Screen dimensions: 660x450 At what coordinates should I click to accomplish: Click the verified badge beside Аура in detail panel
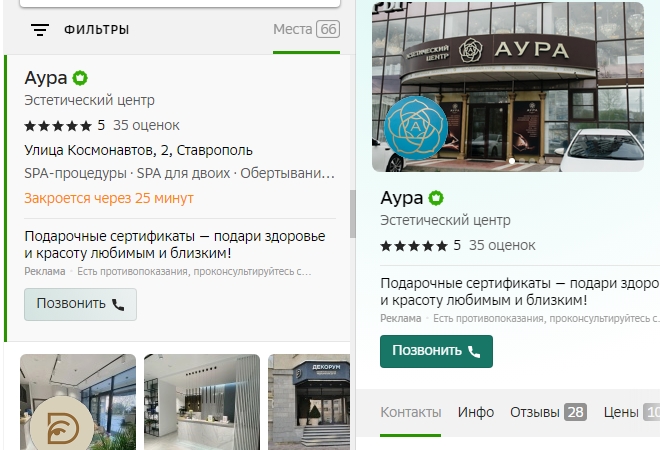pyautogui.click(x=436, y=197)
